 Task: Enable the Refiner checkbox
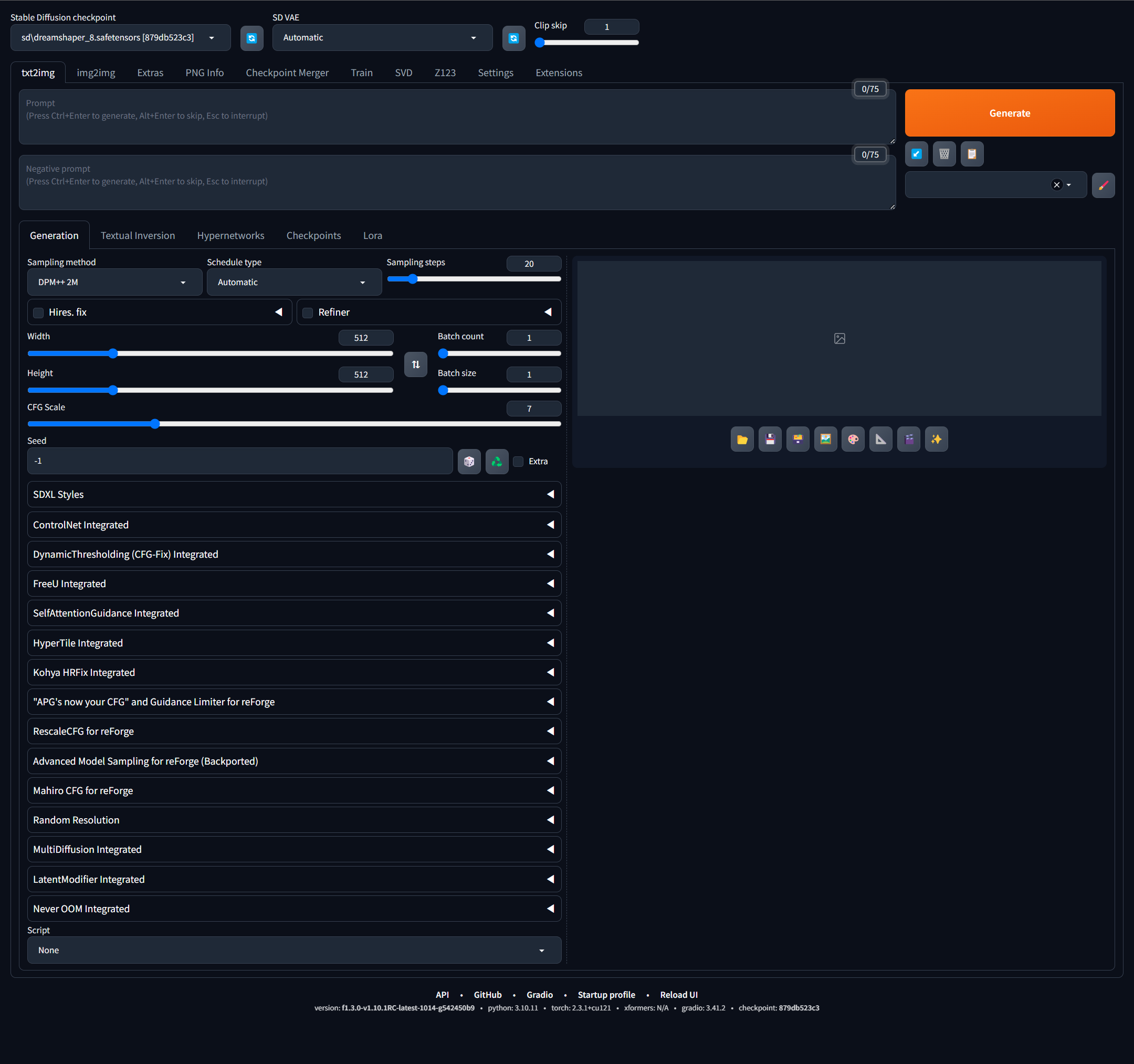coord(308,312)
